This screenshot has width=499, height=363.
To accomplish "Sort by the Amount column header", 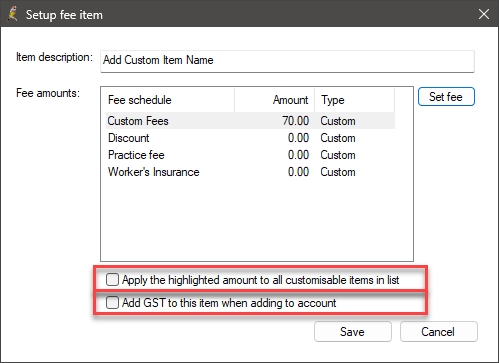I will point(275,100).
